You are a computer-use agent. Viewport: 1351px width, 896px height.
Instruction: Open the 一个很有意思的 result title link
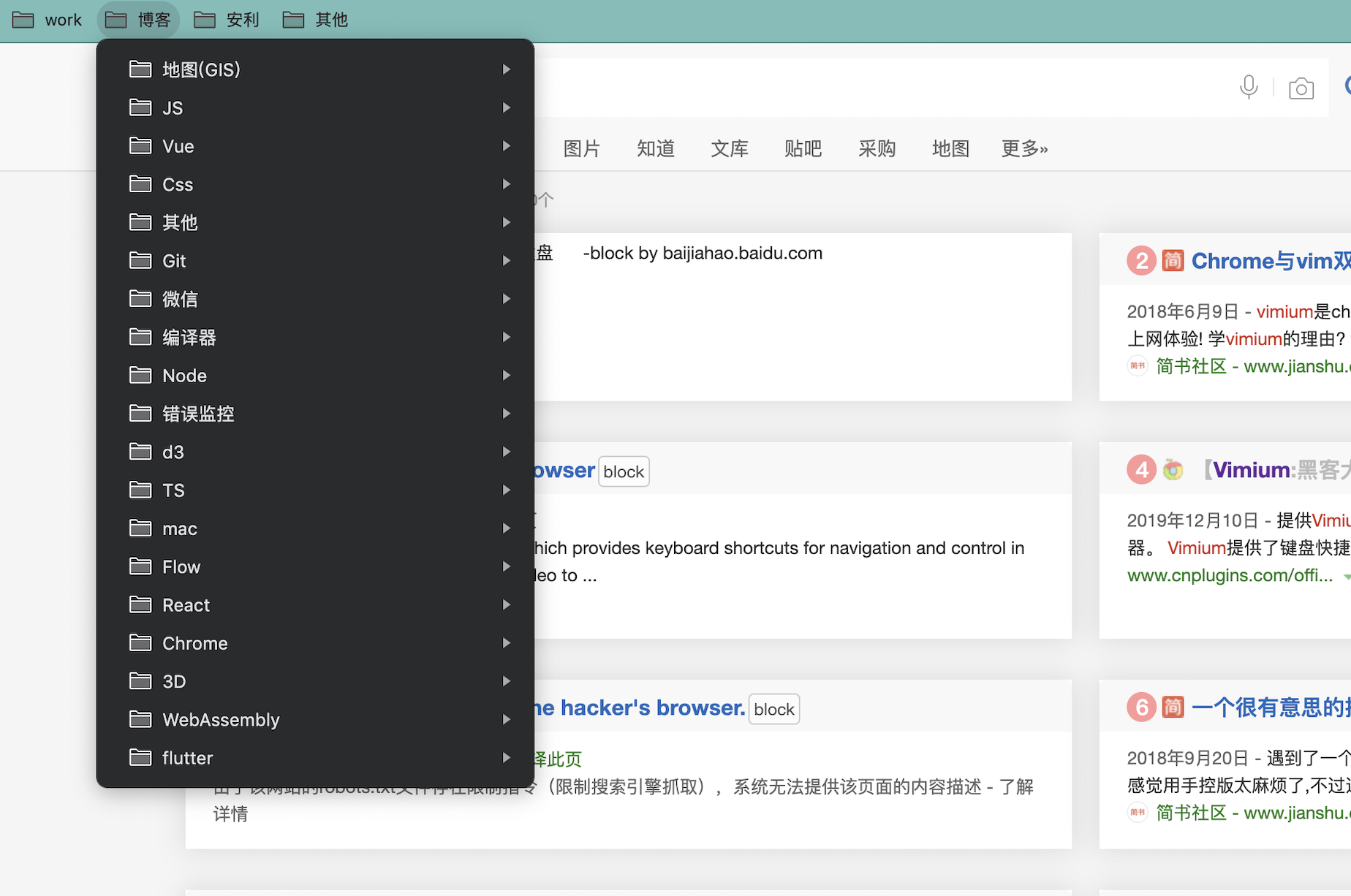click(x=1271, y=707)
